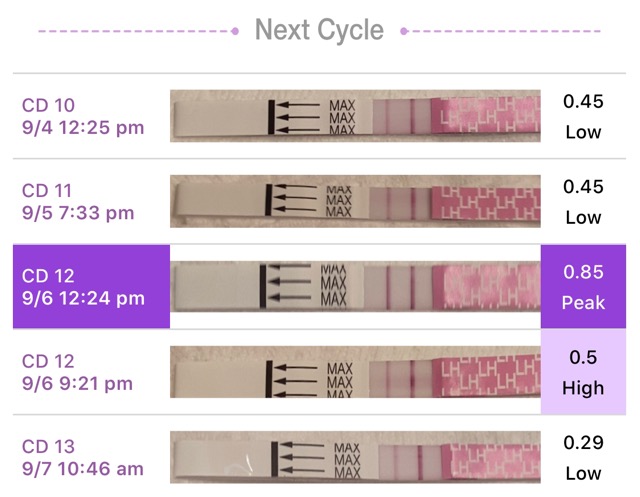The image size is (640, 497).
Task: Tap the 0.29 Low result value
Action: point(583,457)
